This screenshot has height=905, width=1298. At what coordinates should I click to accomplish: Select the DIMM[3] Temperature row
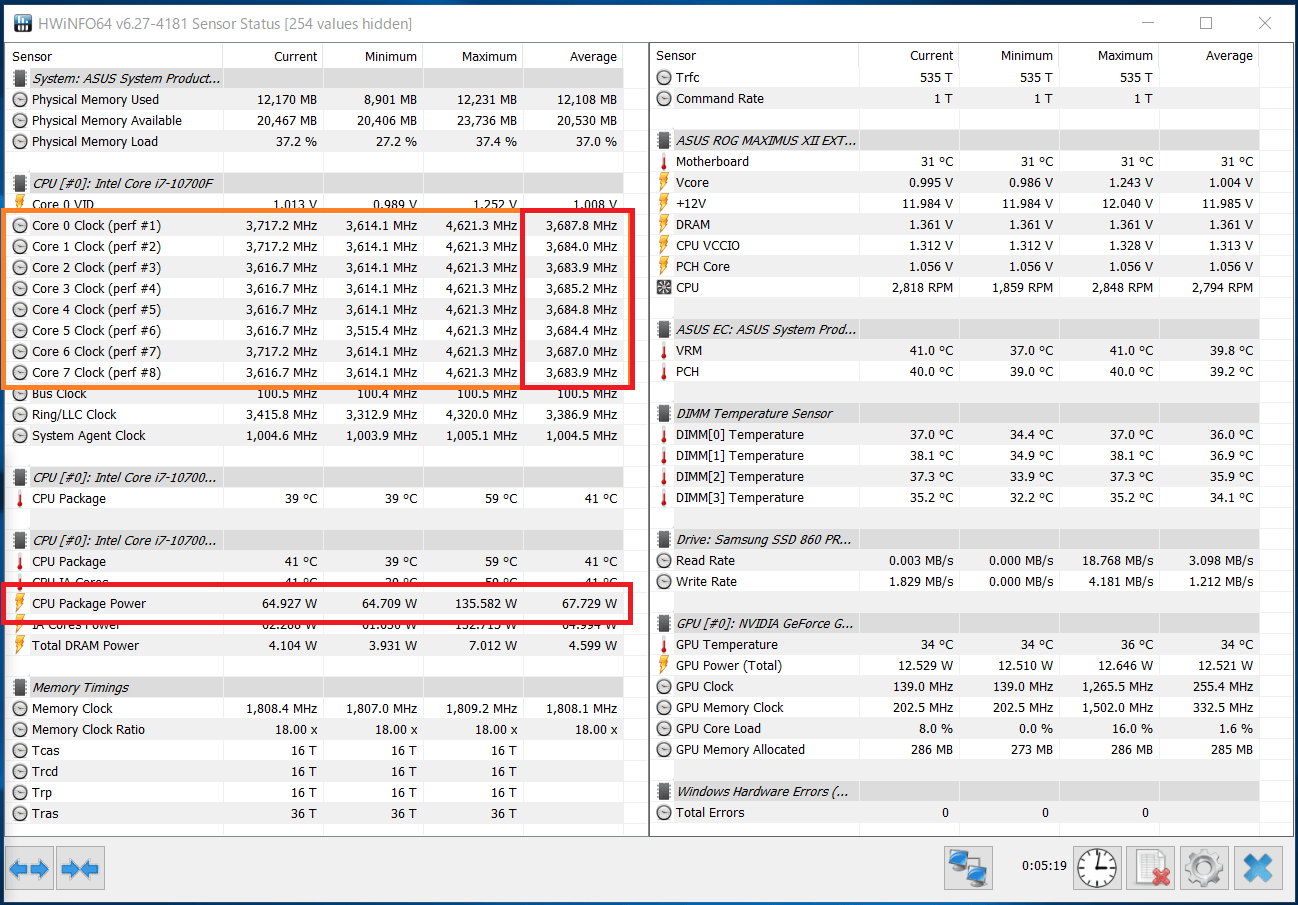[x=955, y=497]
